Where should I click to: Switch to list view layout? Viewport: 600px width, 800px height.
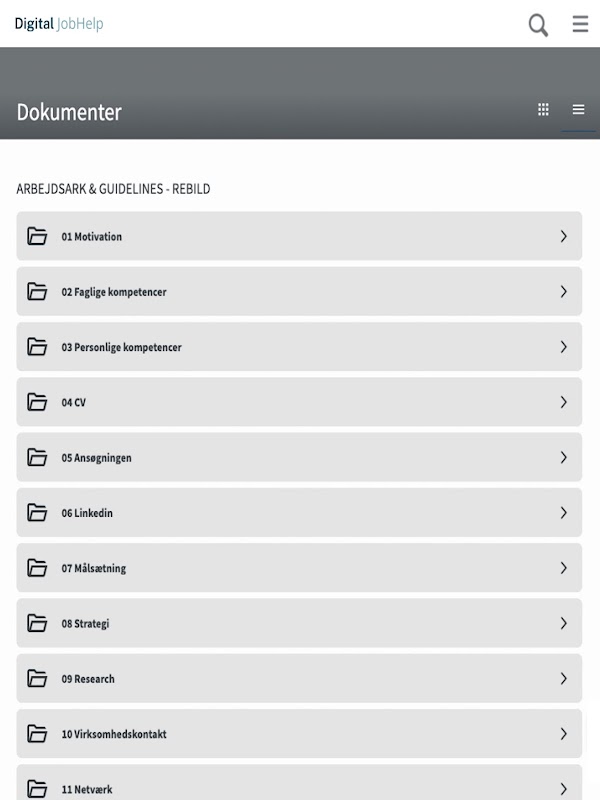[x=578, y=109]
